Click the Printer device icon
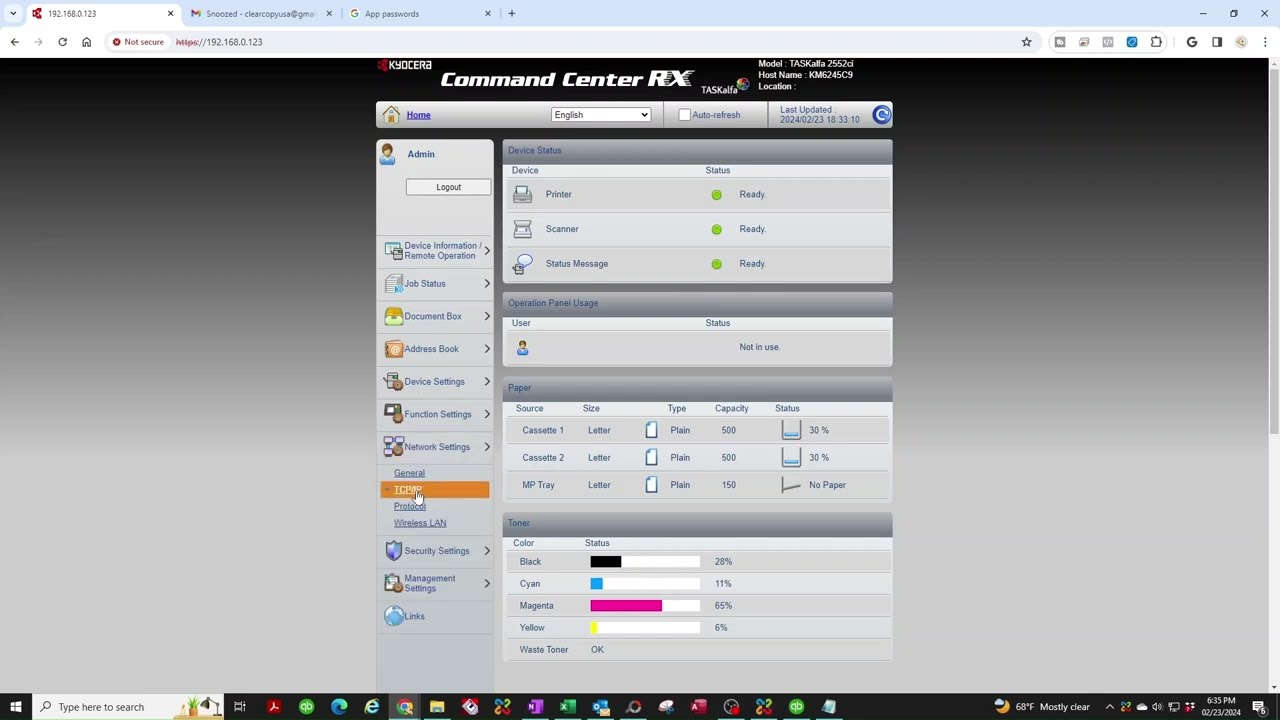The width and height of the screenshot is (1280, 720). (522, 194)
